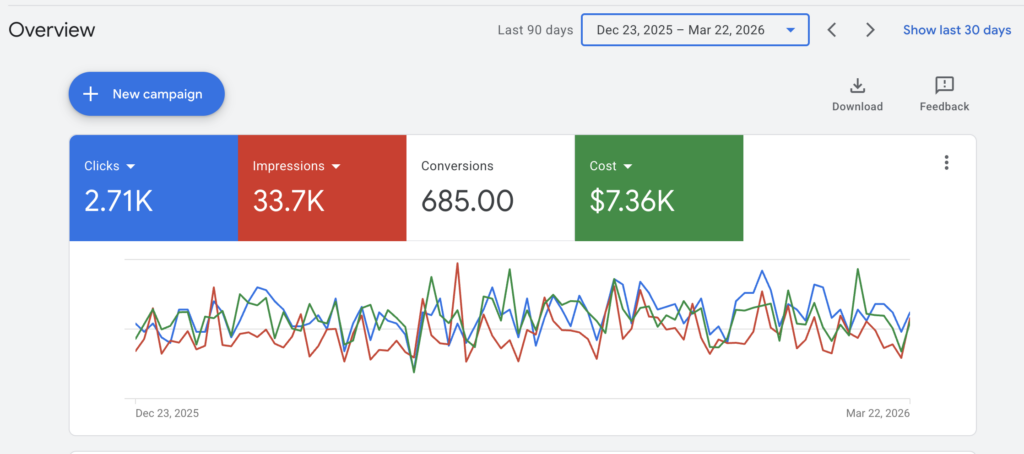
Task: Open the three-dot more options menu
Action: (946, 163)
